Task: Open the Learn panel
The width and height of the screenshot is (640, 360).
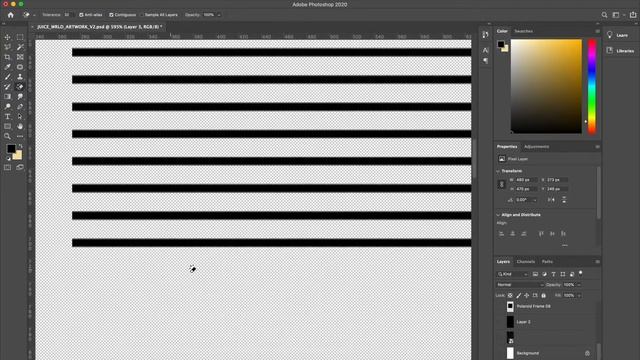Action: tap(618, 35)
